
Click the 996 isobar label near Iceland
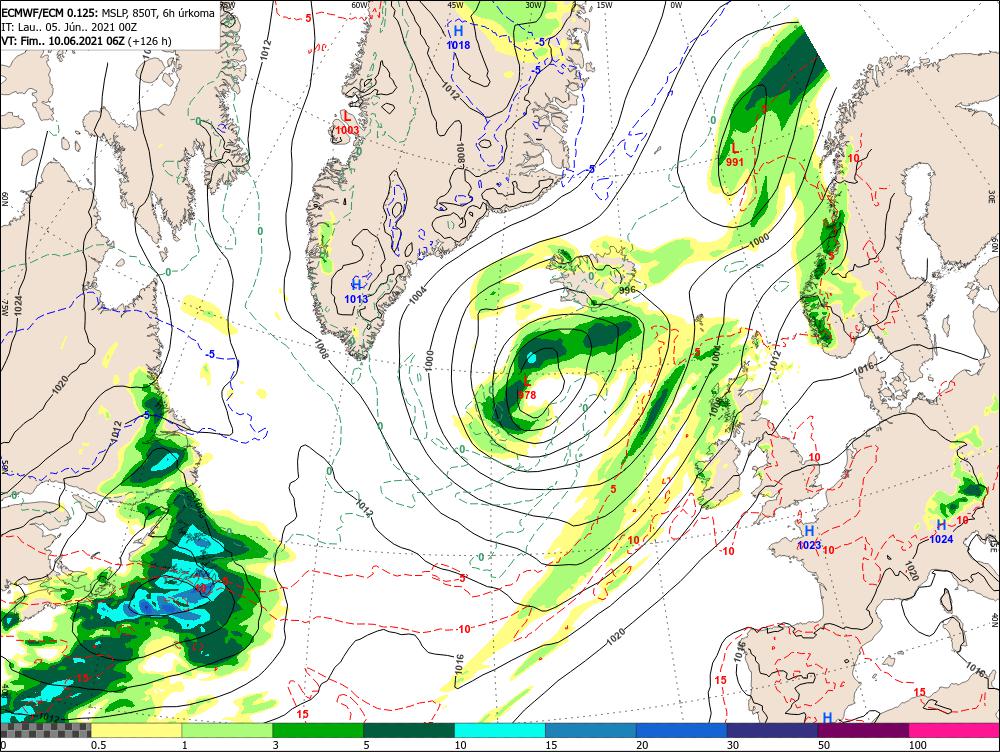(x=628, y=289)
